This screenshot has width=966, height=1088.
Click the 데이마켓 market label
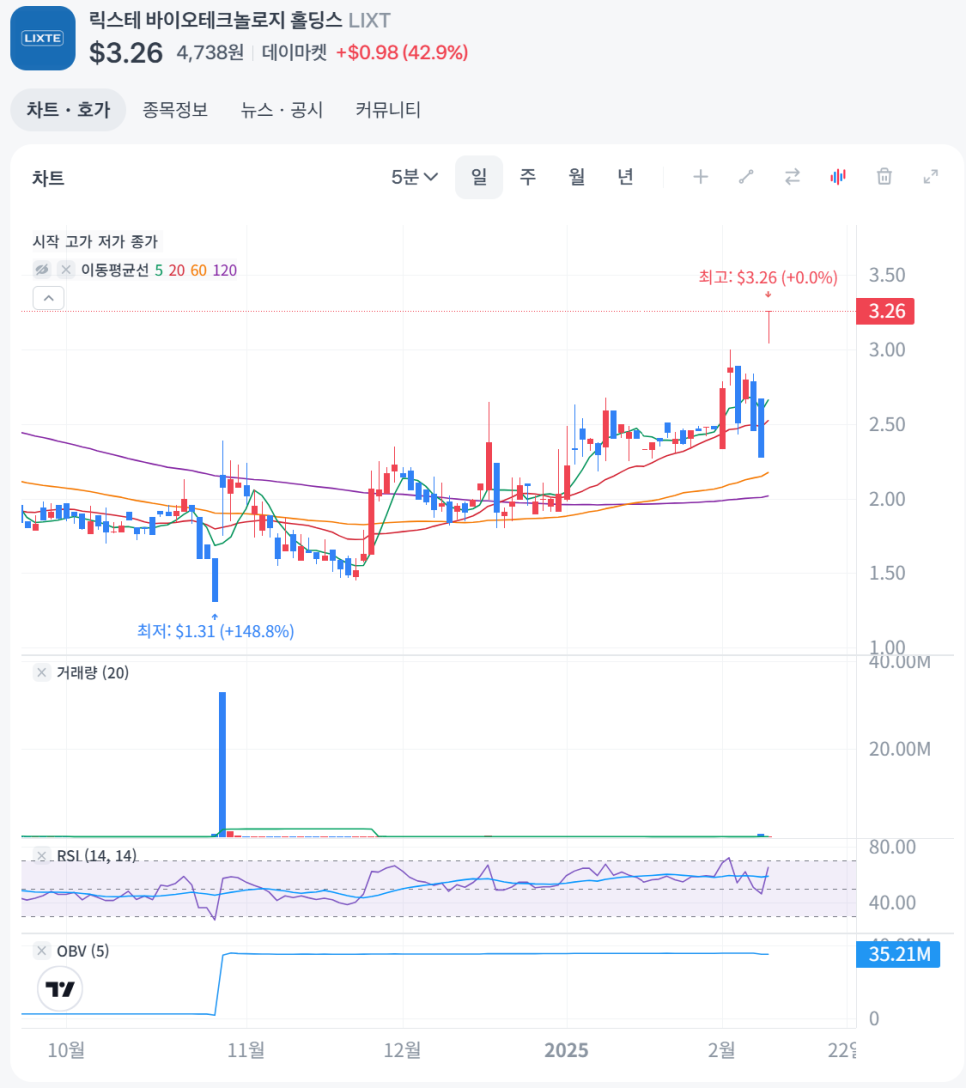tap(294, 52)
